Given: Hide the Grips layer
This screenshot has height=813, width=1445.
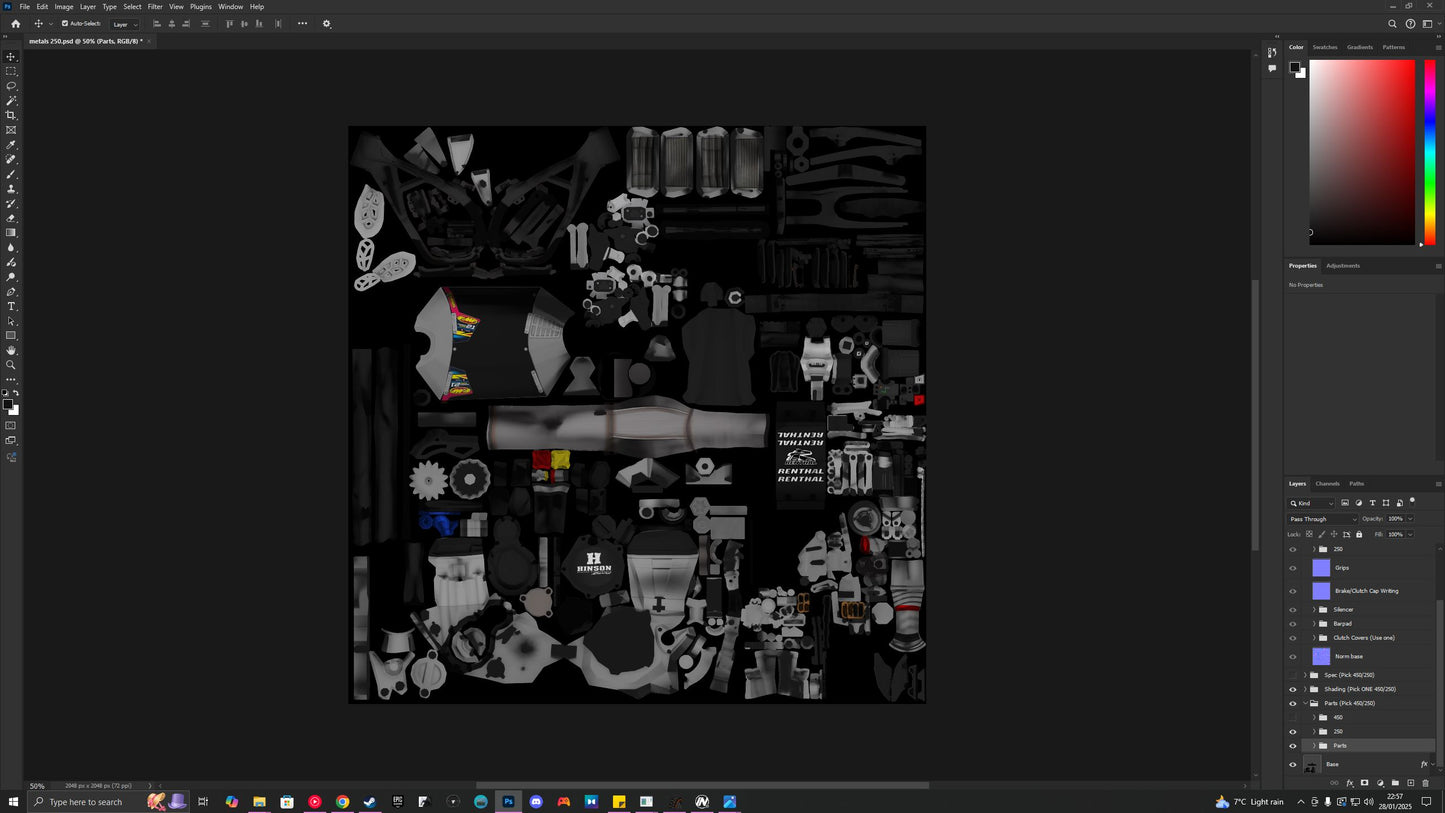Looking at the screenshot, I should 1292,568.
